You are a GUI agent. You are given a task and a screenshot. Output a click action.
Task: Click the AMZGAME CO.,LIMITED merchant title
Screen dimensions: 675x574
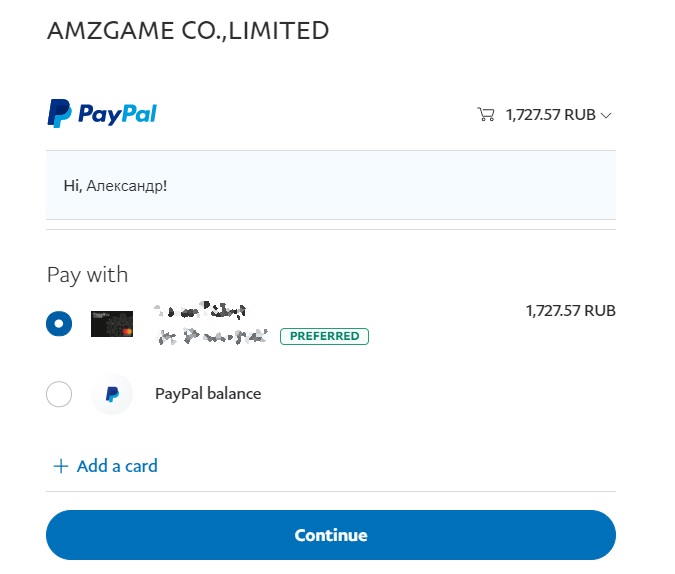coord(188,31)
